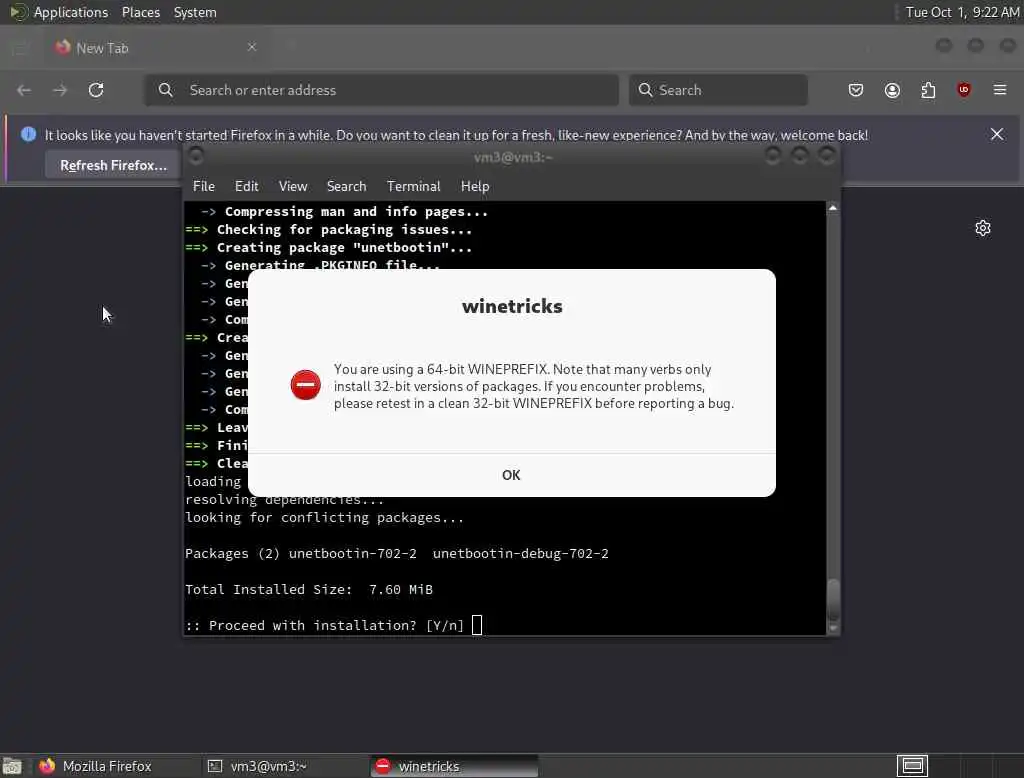1024x778 pixels.
Task: Open the terminal View menu
Action: (x=293, y=186)
